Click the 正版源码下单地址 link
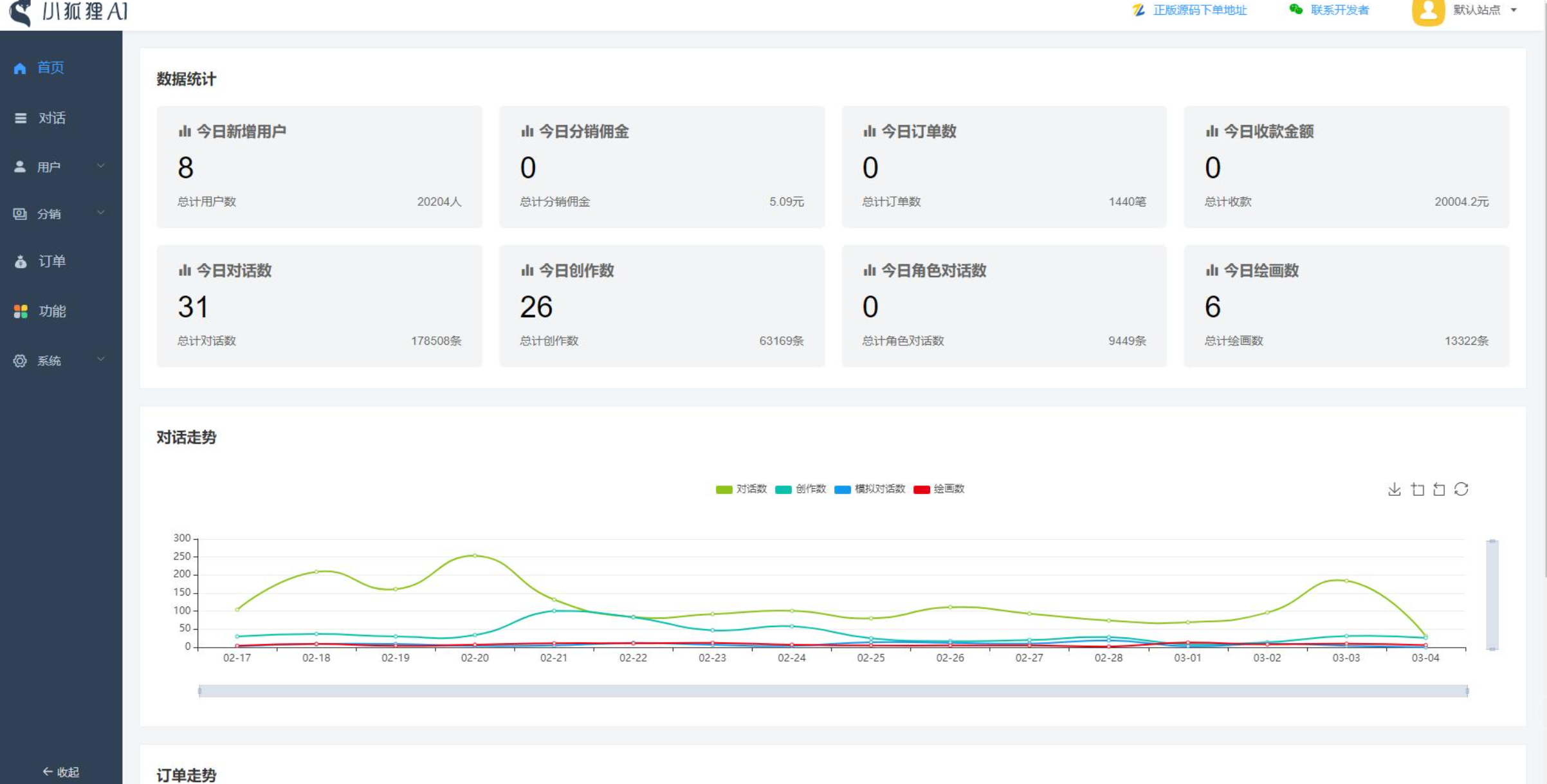Image resolution: width=1547 pixels, height=784 pixels. [1199, 10]
